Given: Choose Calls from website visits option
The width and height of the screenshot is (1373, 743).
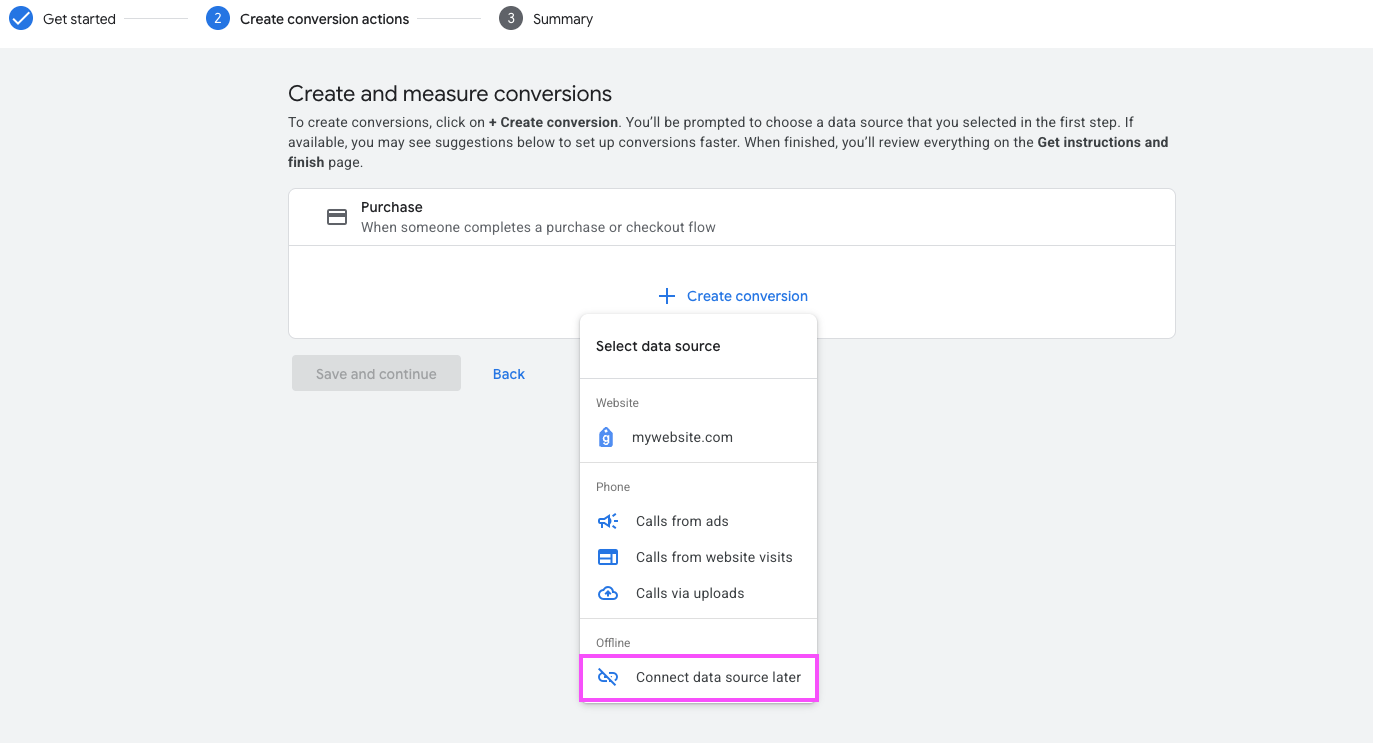Looking at the screenshot, I should click(714, 557).
